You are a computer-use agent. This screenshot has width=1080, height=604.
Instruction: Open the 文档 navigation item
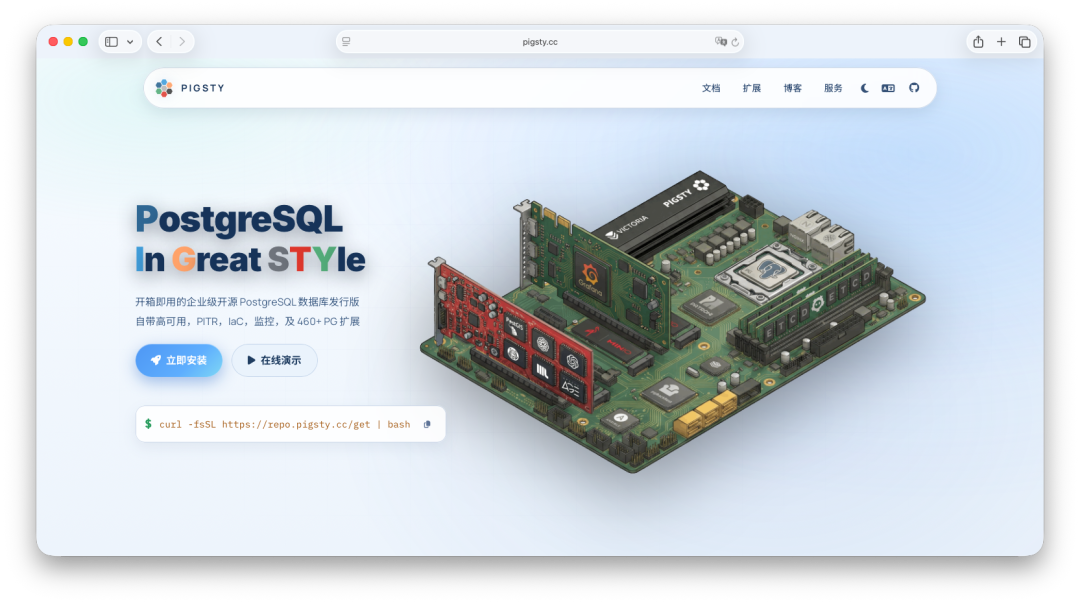711,88
